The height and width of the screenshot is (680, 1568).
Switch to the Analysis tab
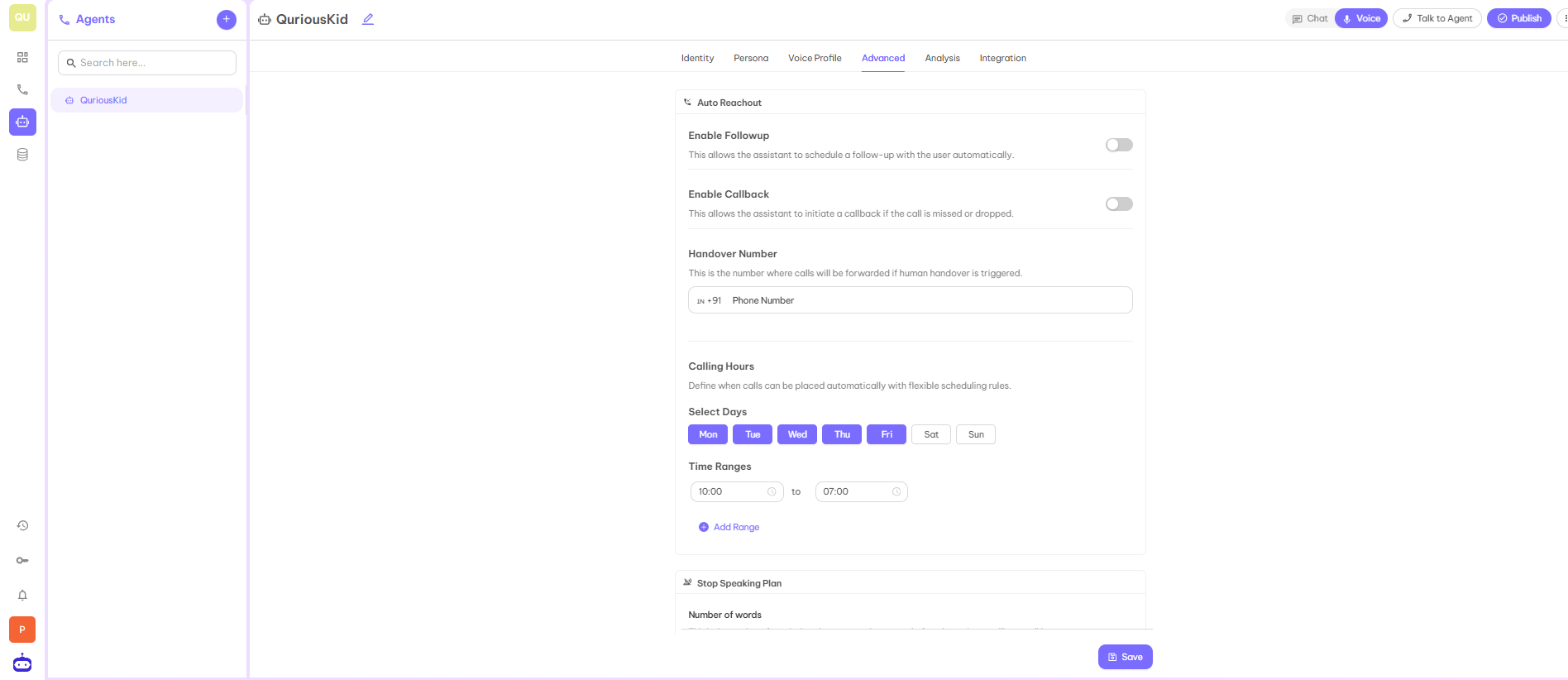(x=942, y=58)
